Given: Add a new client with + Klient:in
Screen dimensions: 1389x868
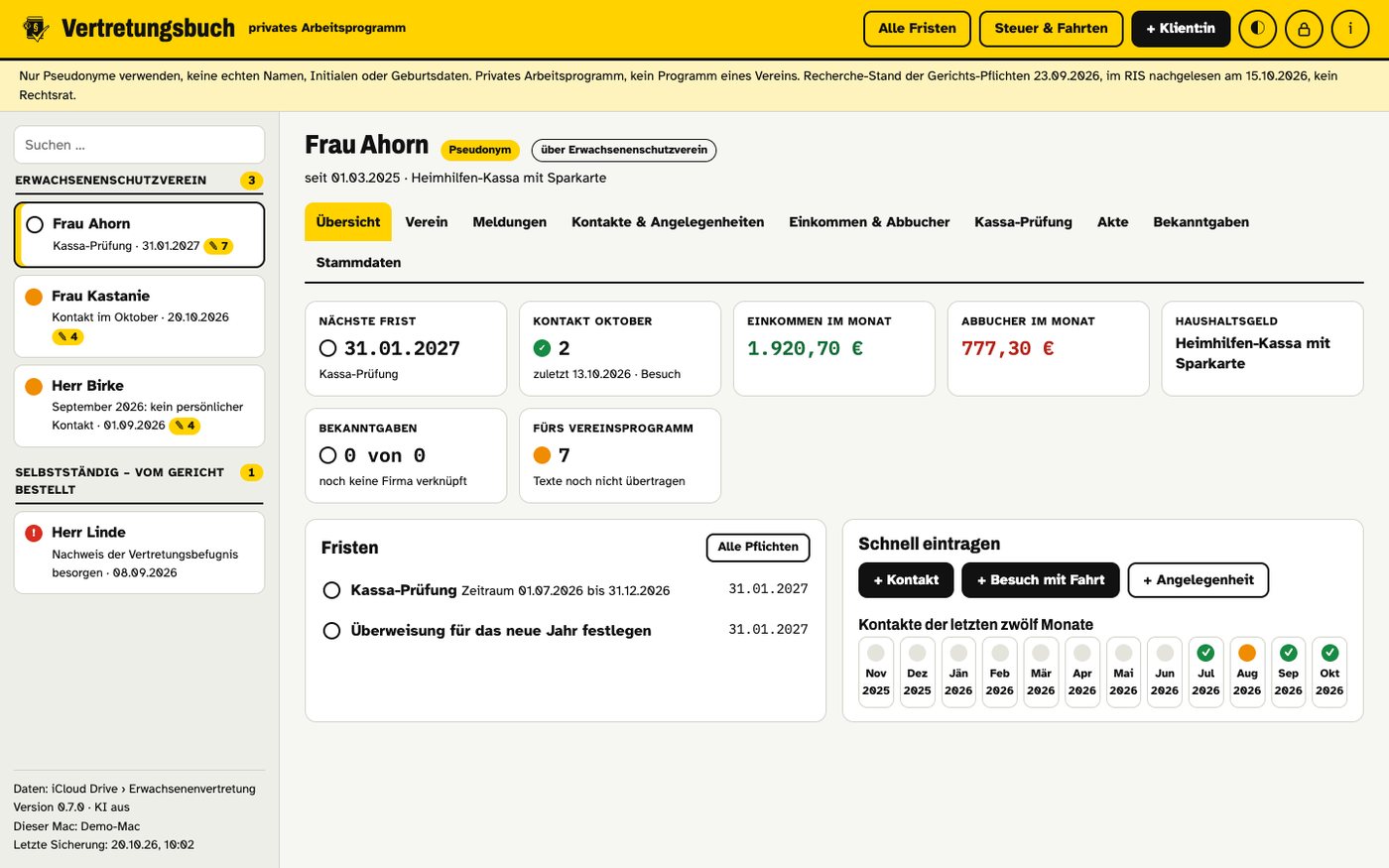Looking at the screenshot, I should [1181, 29].
